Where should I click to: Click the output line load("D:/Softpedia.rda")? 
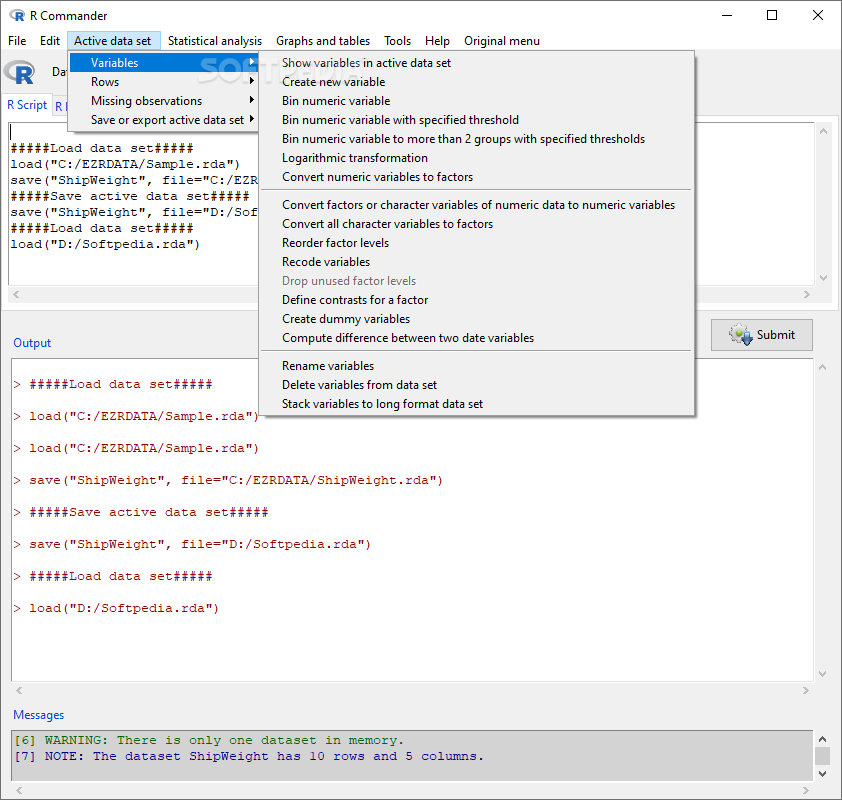(x=124, y=608)
